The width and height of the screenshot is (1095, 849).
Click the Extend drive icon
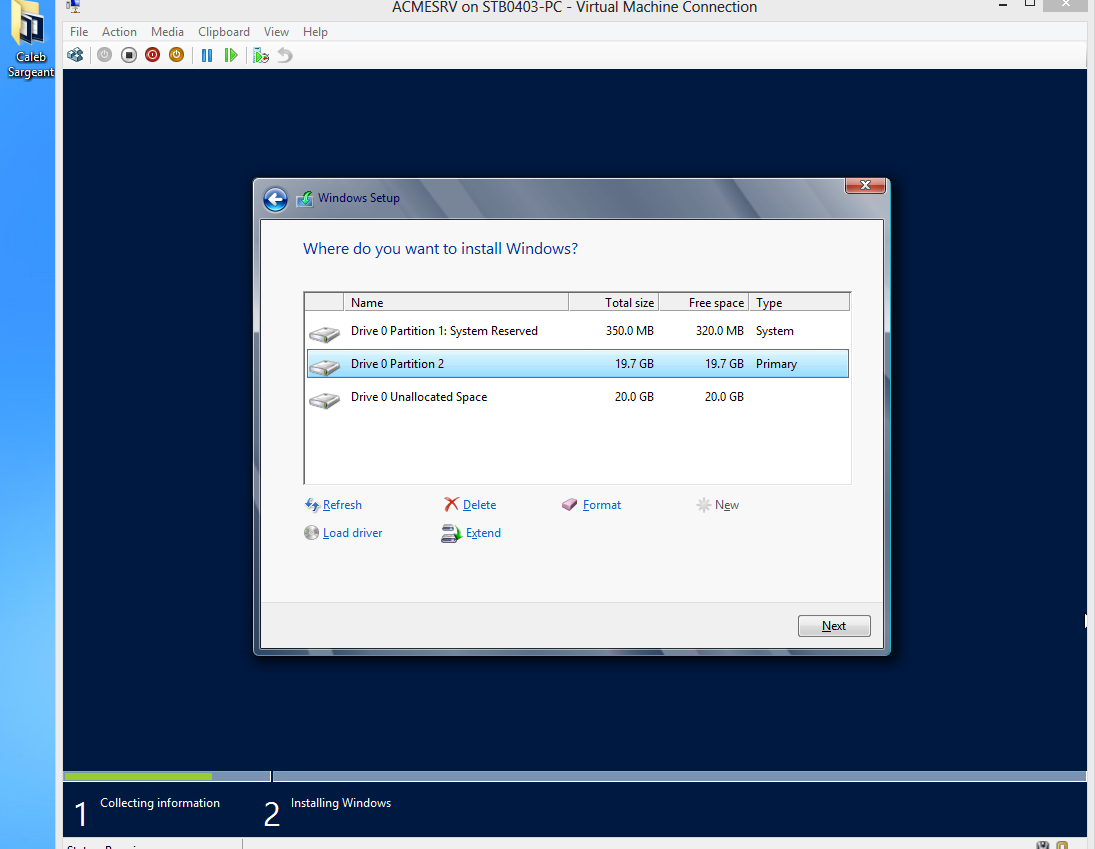(451, 533)
